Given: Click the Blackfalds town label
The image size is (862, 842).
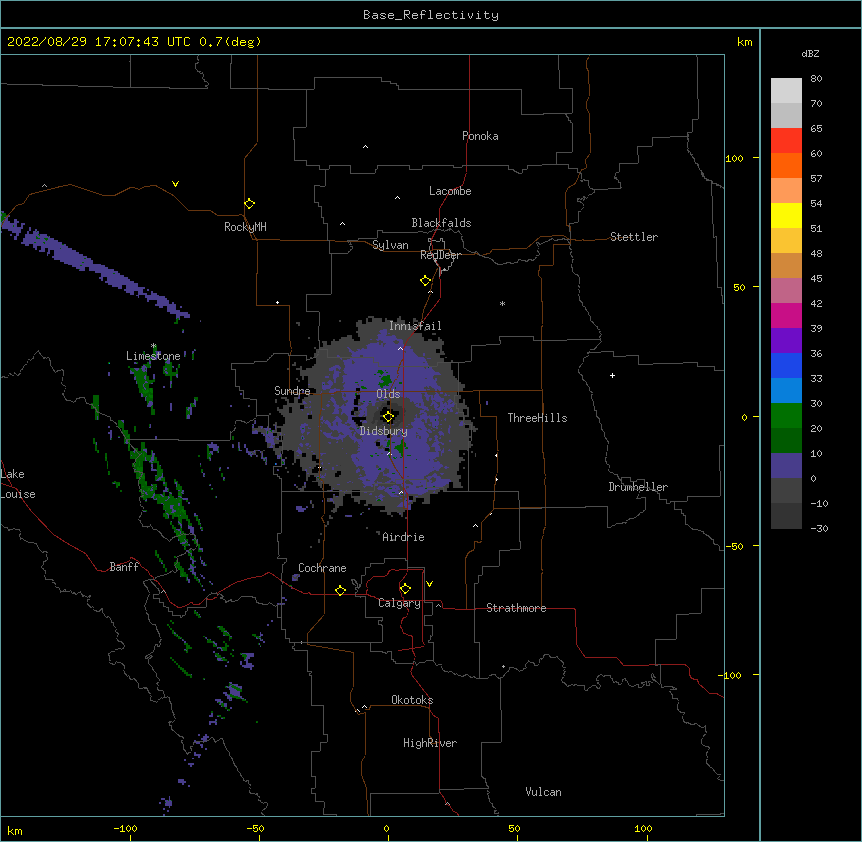Looking at the screenshot, I should coord(441,223).
